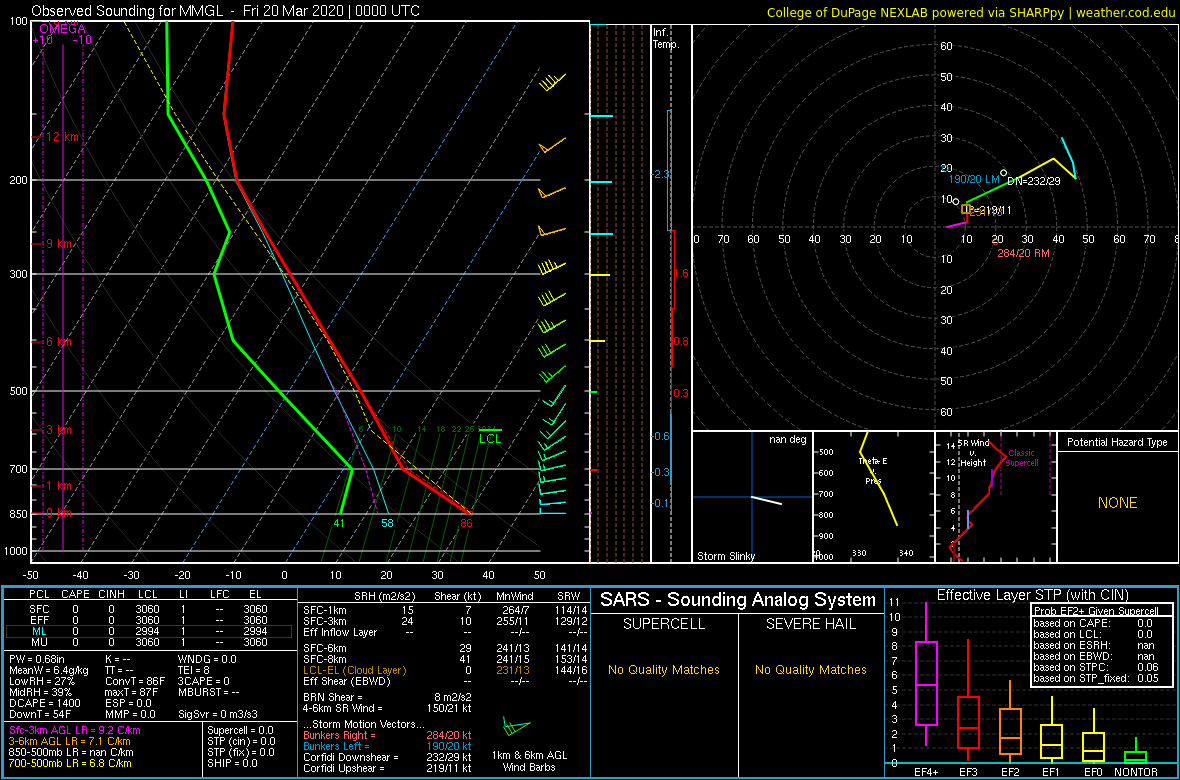Click the '190/20 LM' hodograph label
This screenshot has width=1180, height=780.
pyautogui.click(x=974, y=178)
